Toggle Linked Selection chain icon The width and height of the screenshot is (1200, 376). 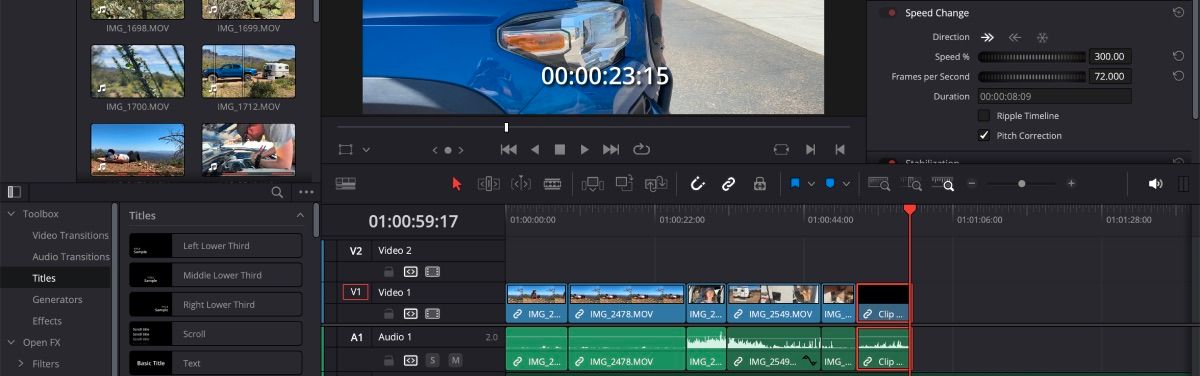729,184
